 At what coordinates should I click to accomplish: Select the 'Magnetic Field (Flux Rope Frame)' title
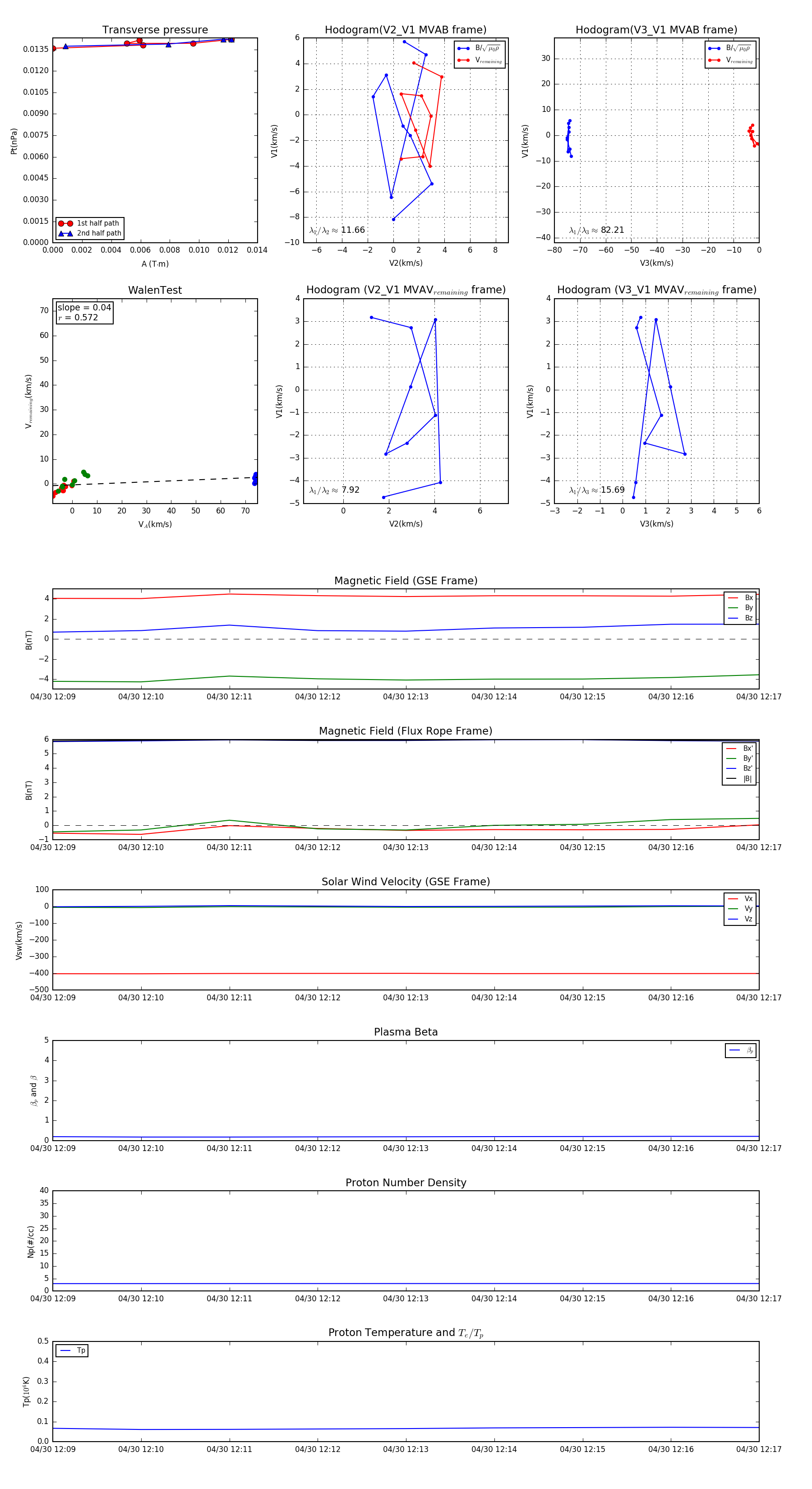406,731
